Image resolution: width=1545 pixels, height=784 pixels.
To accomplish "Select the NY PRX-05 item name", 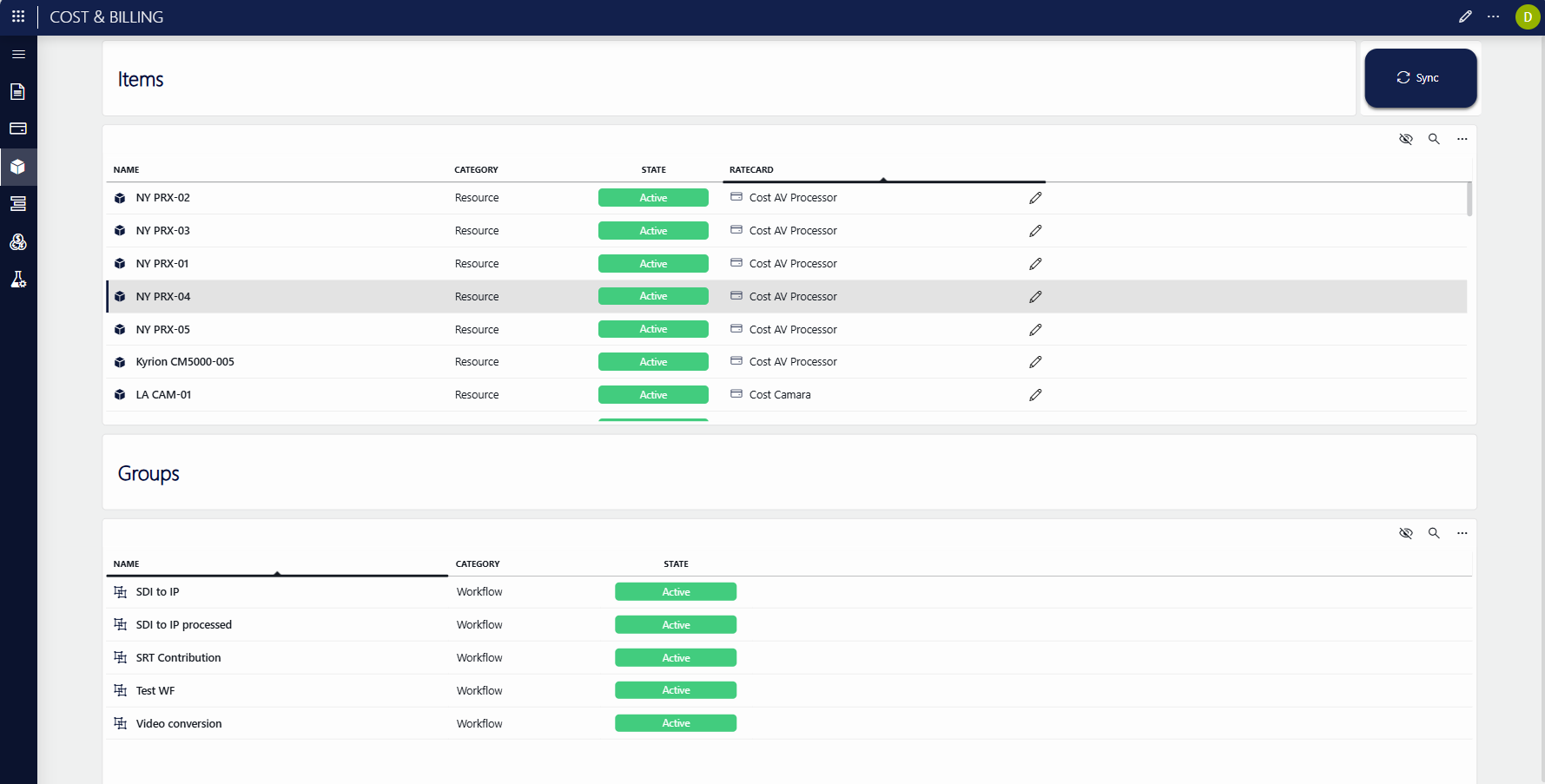I will click(162, 330).
